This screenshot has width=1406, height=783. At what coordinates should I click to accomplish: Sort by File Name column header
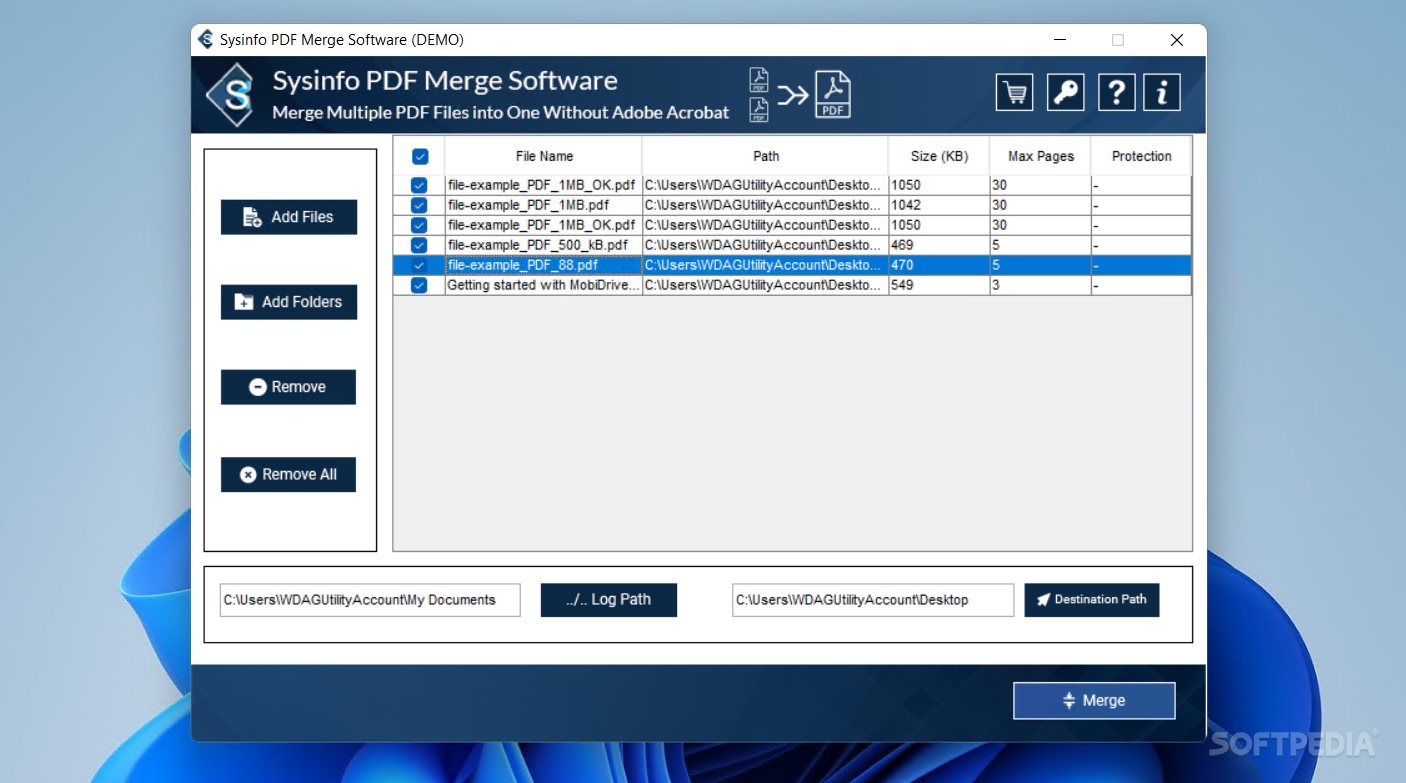click(x=544, y=156)
